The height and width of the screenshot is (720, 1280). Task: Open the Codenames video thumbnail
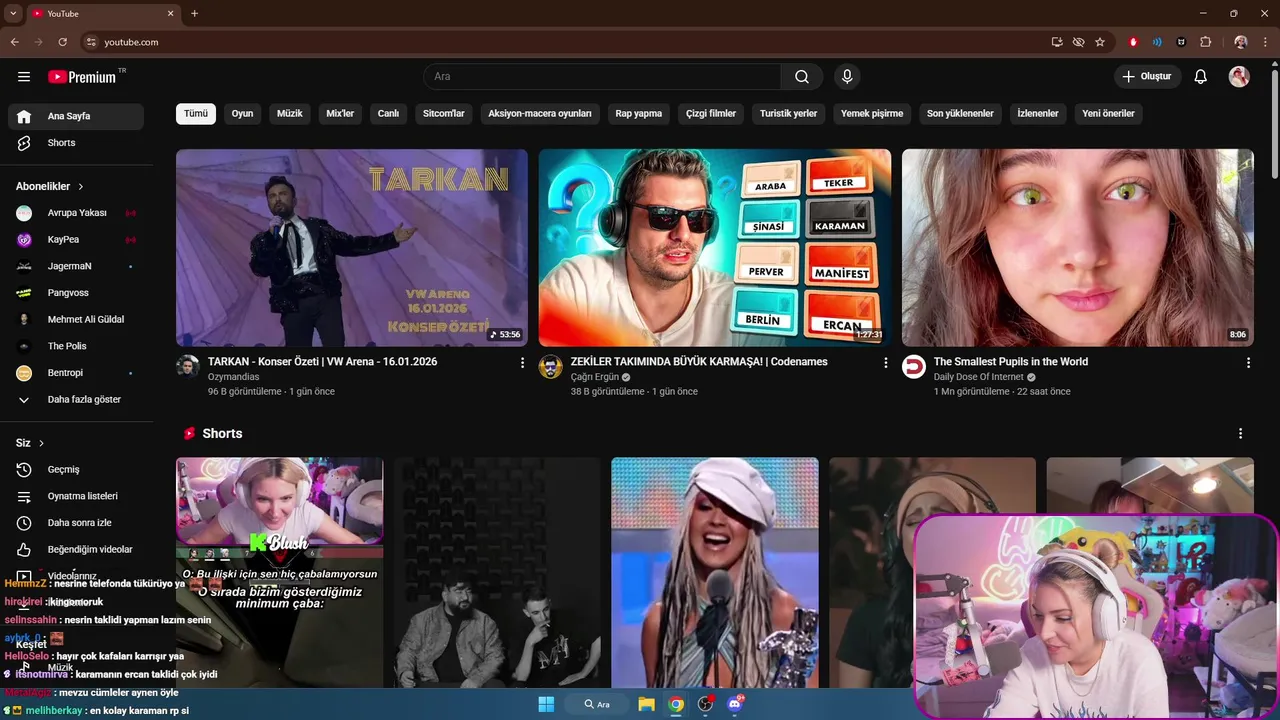click(x=715, y=248)
